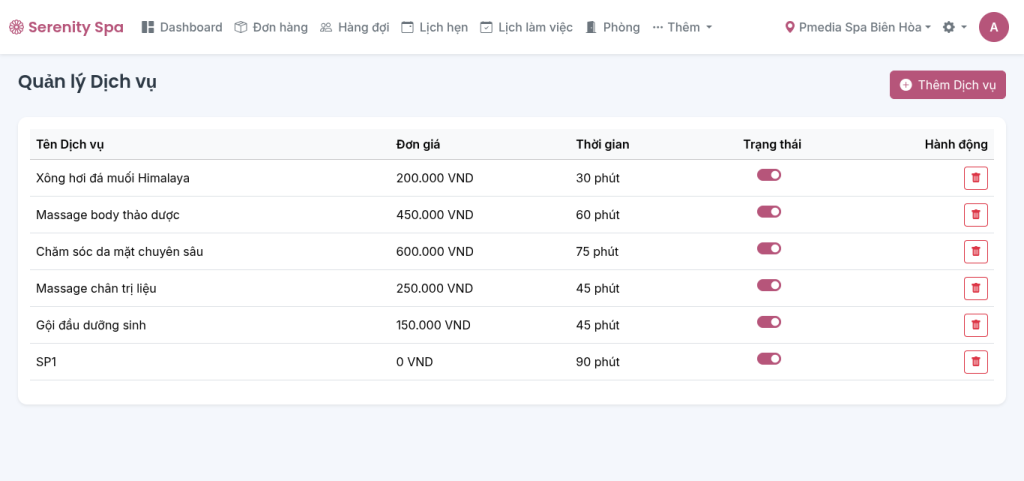Navigate to Đơn hàng
Screen dimensions: 1024x481
click(x=271, y=27)
